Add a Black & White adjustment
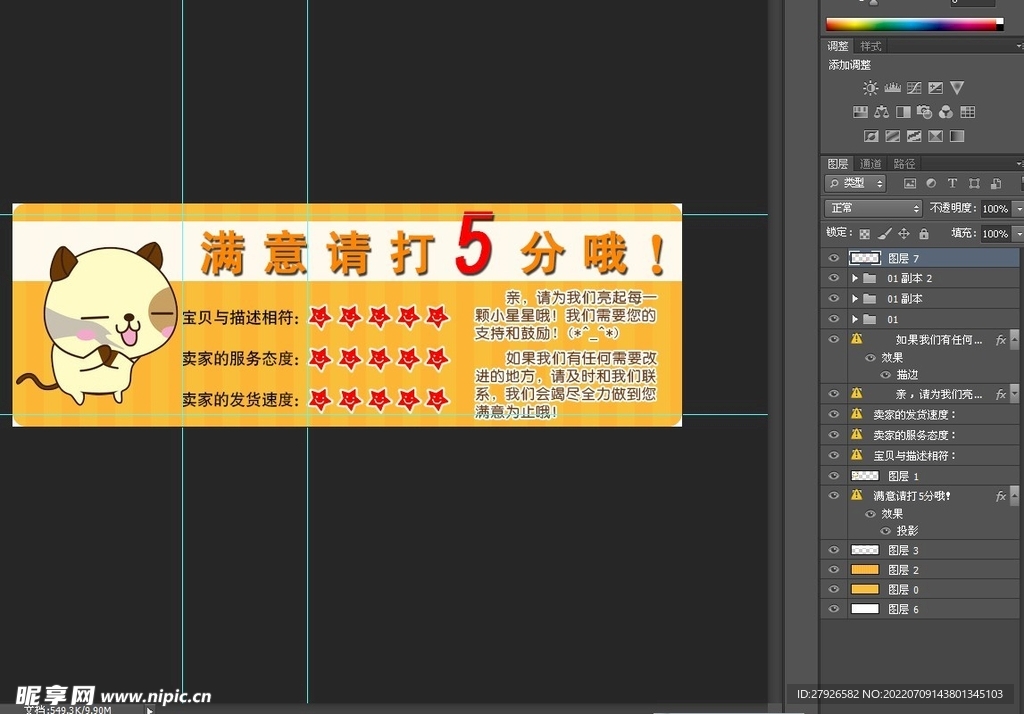The image size is (1024, 714). 903,112
